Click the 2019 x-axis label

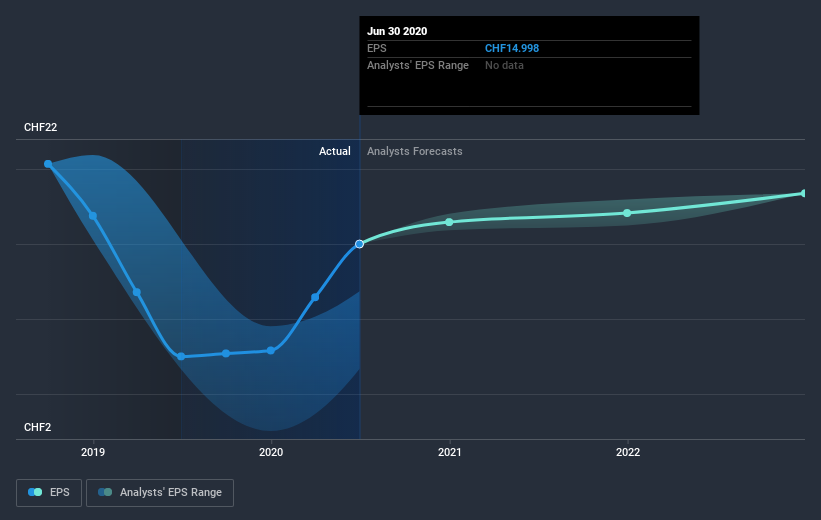(x=93, y=452)
